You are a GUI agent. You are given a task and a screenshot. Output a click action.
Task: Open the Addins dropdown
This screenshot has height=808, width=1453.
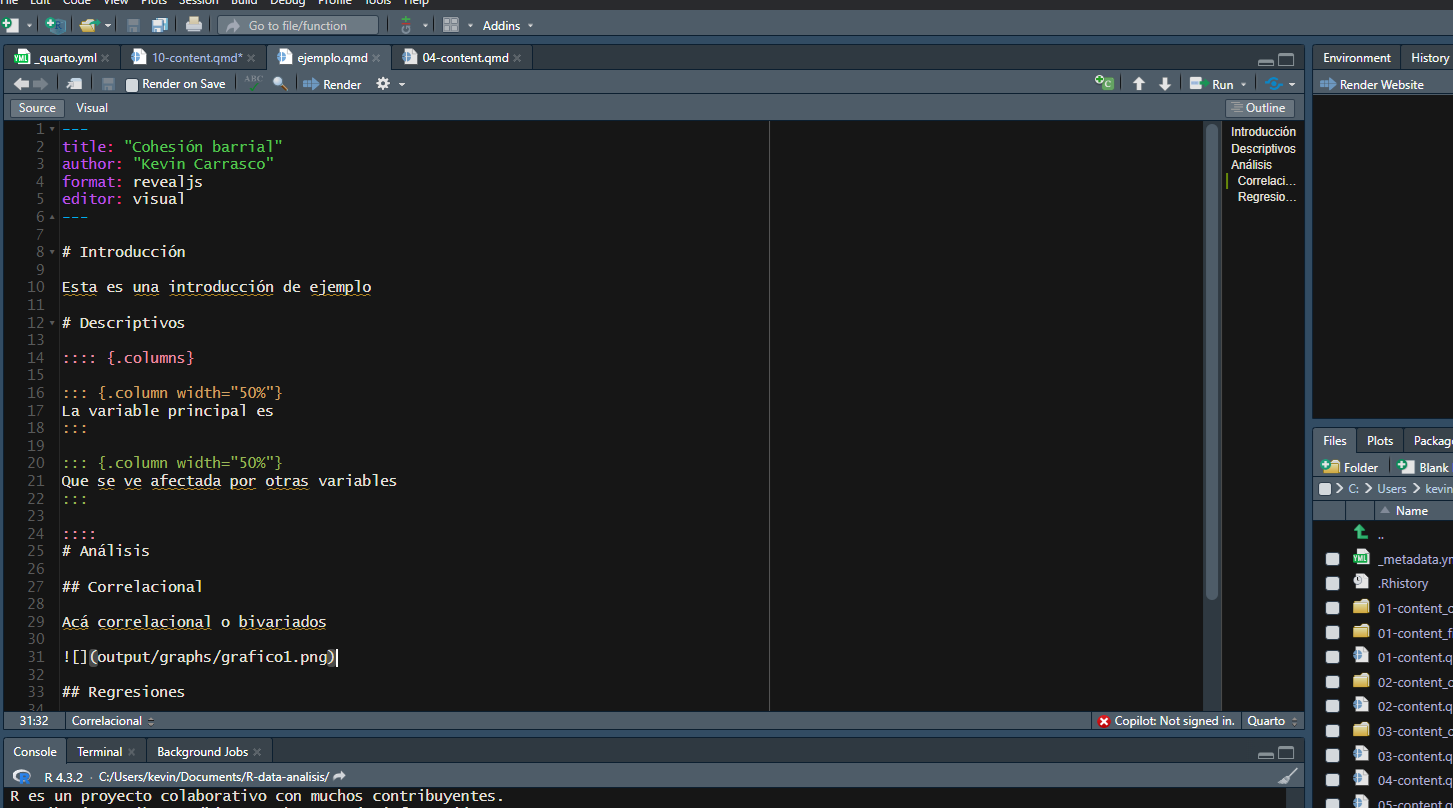tap(508, 25)
